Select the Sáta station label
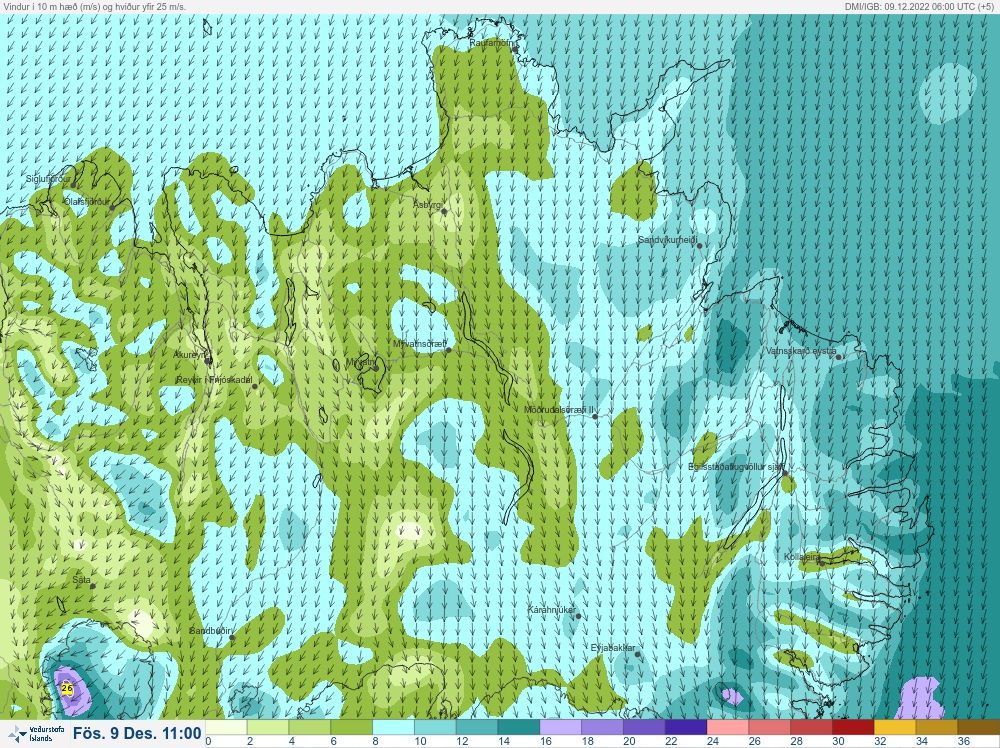1000x748 pixels. [x=81, y=580]
